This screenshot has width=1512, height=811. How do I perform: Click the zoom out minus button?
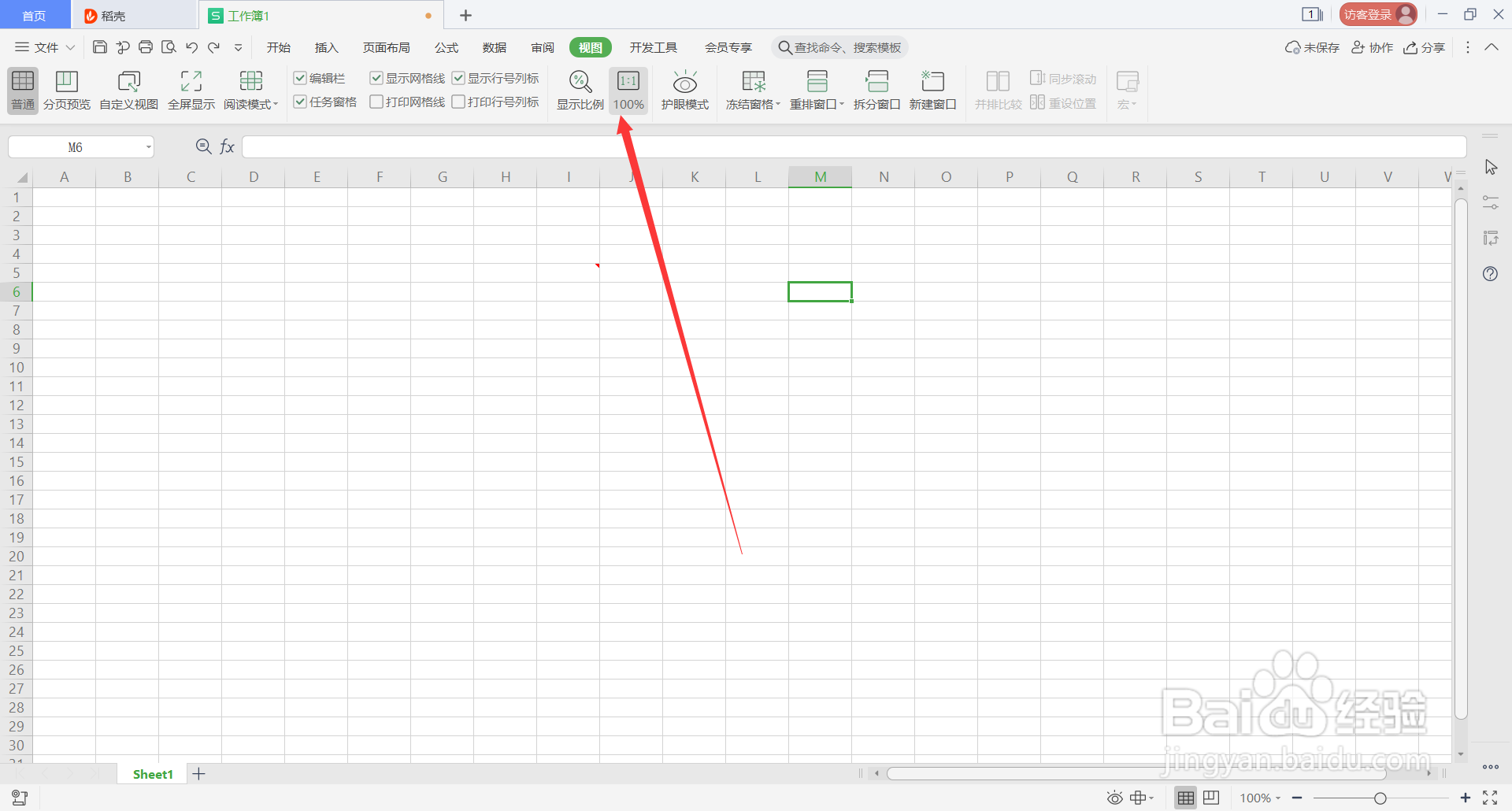pyautogui.click(x=1297, y=798)
